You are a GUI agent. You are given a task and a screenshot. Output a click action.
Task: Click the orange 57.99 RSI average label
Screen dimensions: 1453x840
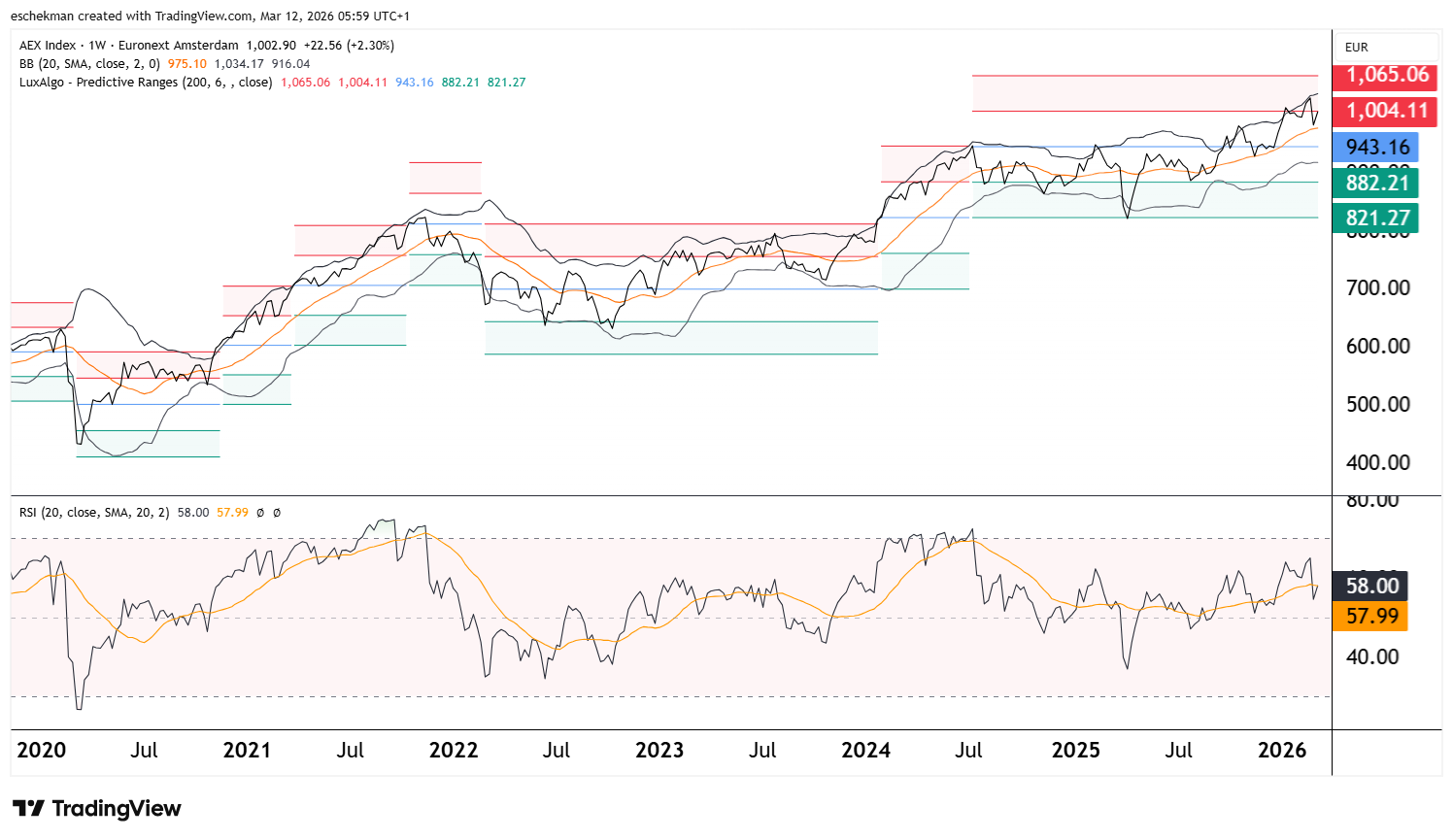pyautogui.click(x=1371, y=616)
